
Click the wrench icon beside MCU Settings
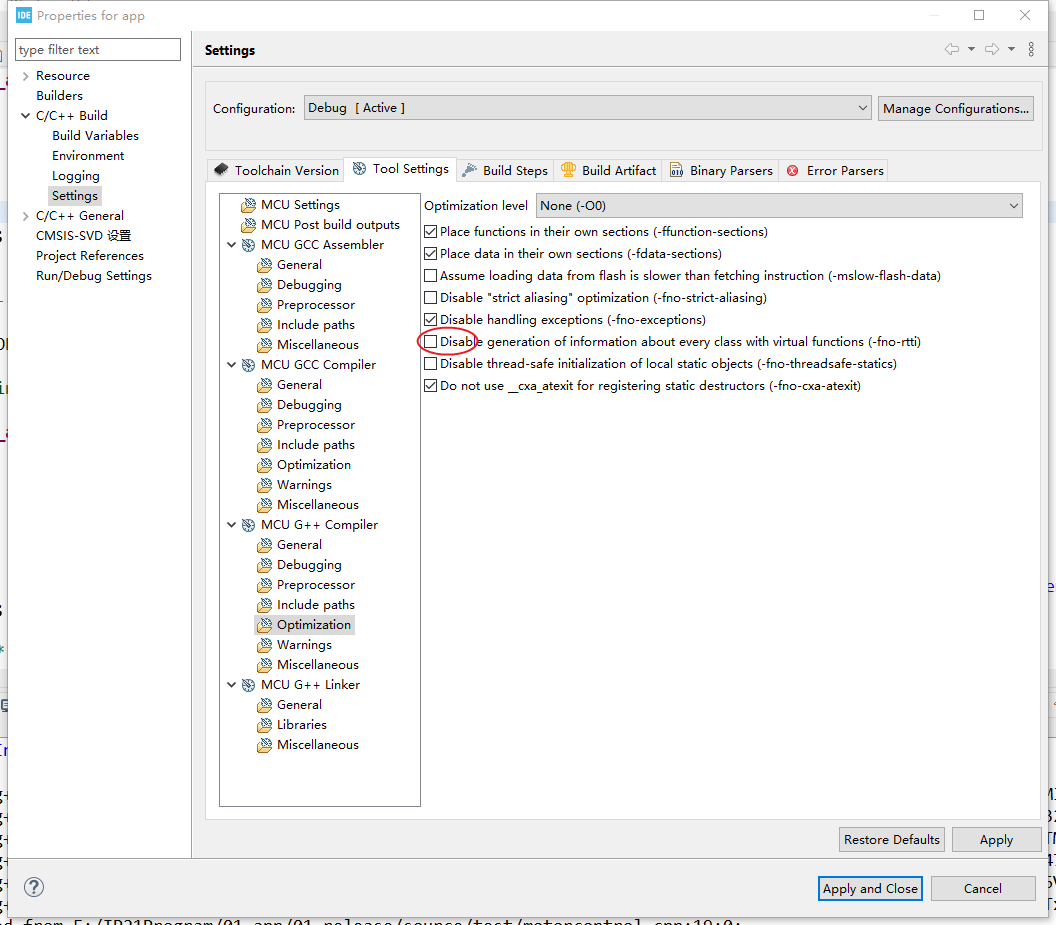248,204
